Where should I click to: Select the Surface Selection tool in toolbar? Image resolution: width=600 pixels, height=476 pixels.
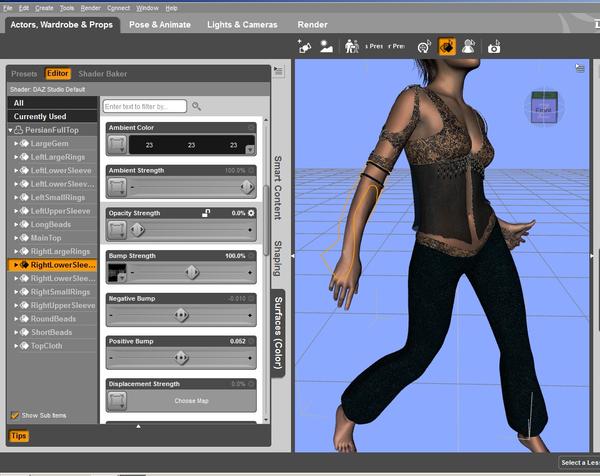point(447,47)
